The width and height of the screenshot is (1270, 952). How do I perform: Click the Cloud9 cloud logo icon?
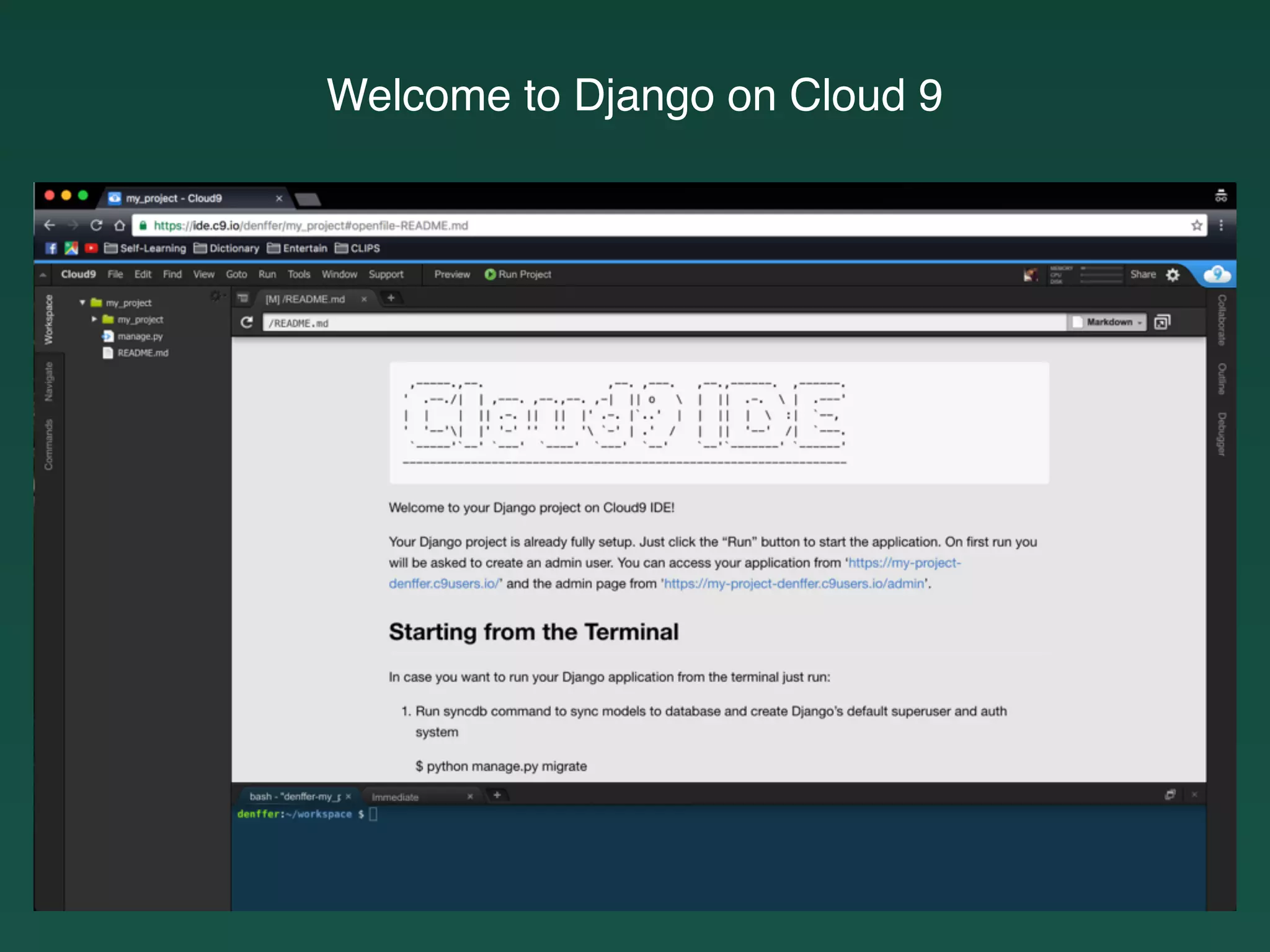(1216, 274)
